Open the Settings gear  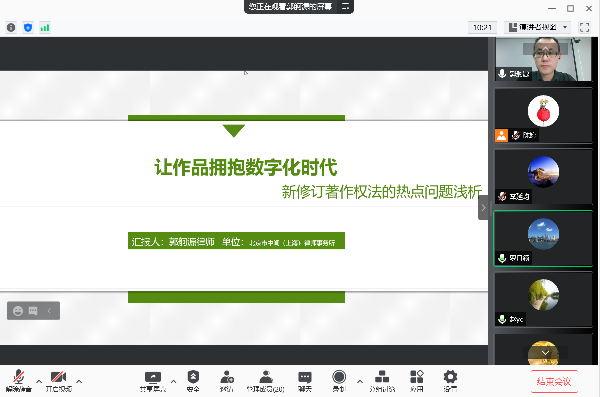[x=450, y=381]
